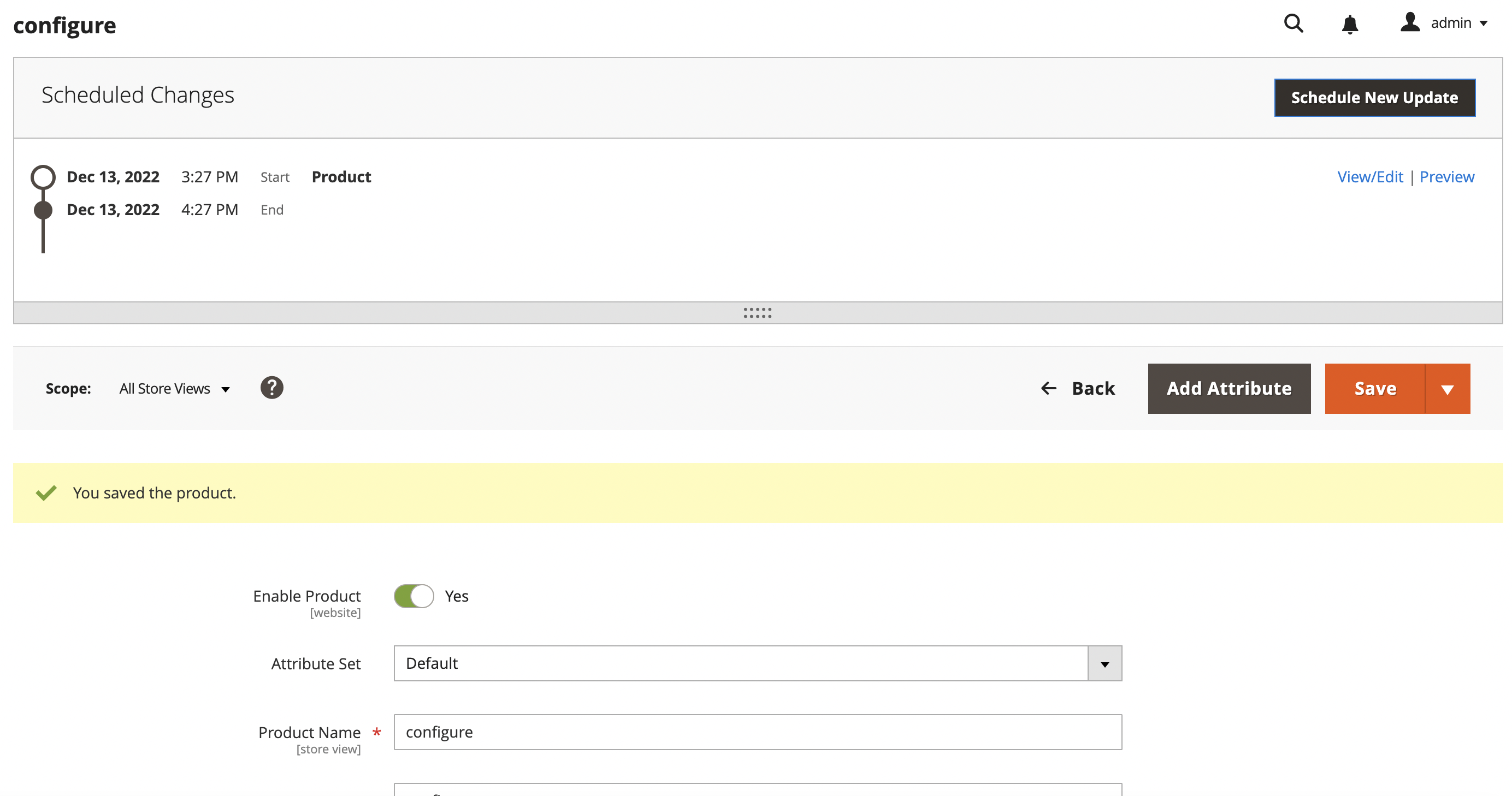Screen dimensions: 1512x796
Task: Click the timeline end marker dot
Action: (43, 210)
